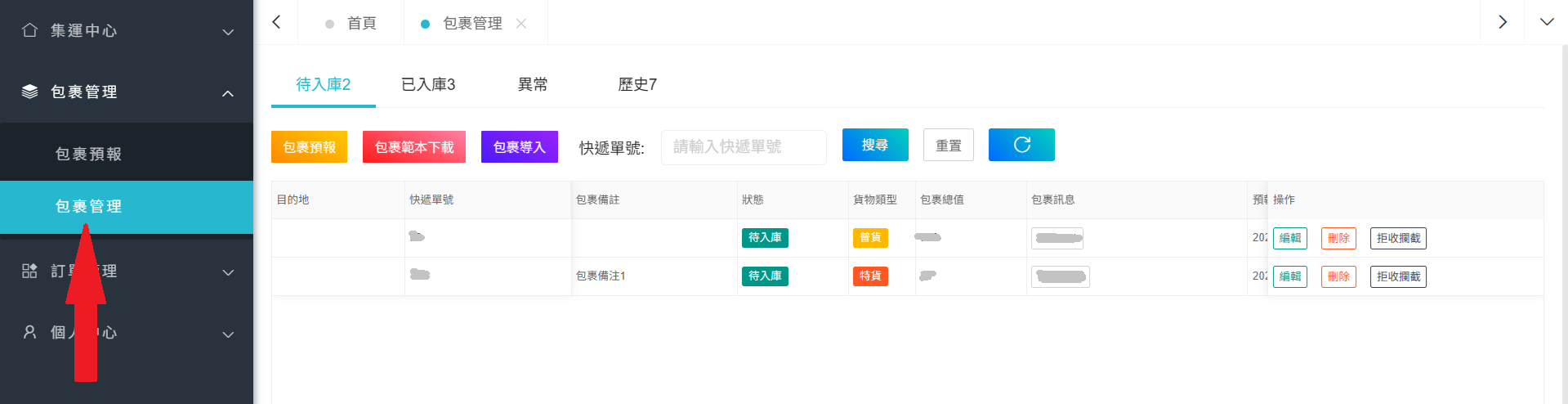Click the 訂單管理 grid icon in sidebar
The width and height of the screenshot is (1568, 404).
click(30, 271)
